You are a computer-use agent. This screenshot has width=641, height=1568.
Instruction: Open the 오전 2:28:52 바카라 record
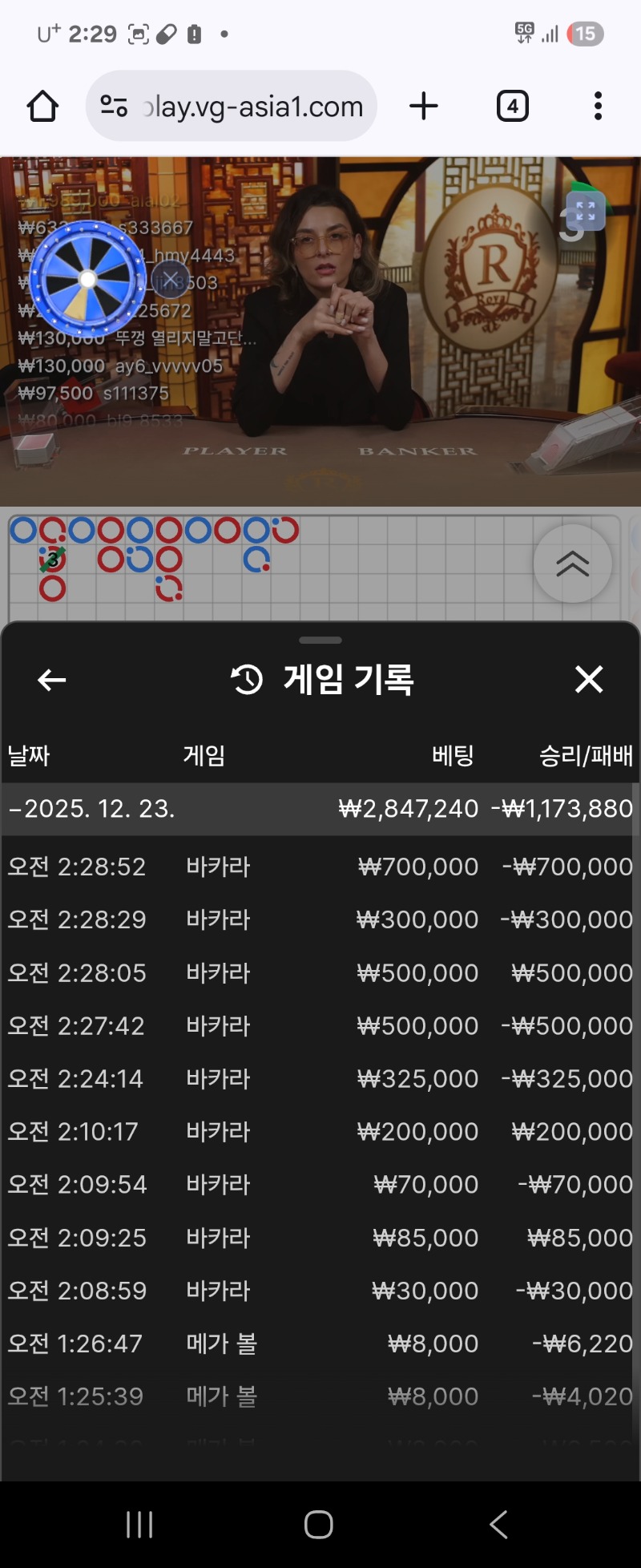(320, 867)
